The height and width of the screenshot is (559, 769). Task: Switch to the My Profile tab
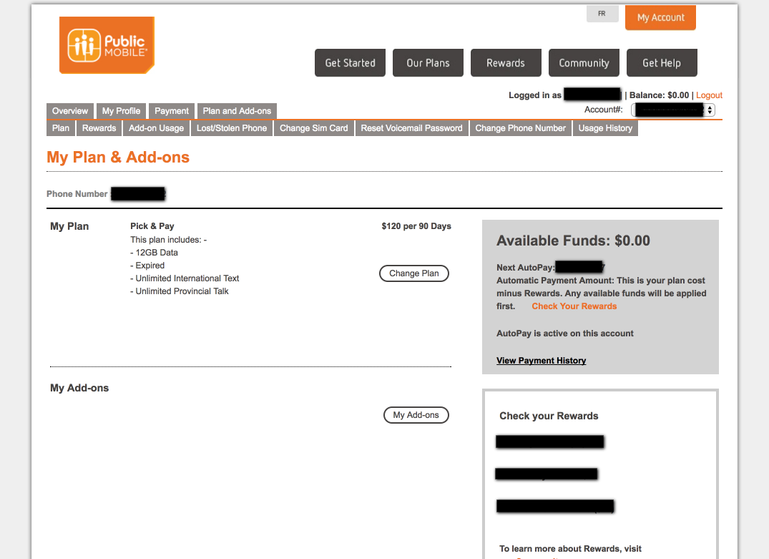(x=121, y=111)
